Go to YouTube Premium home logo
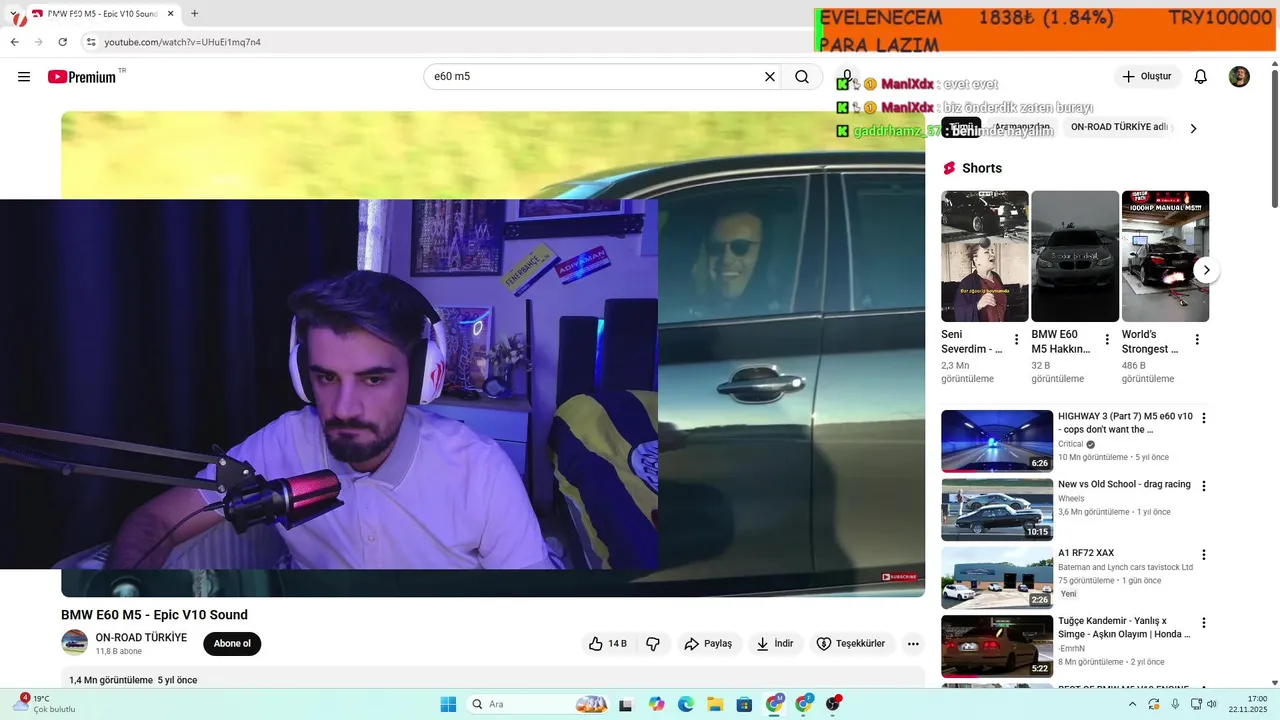 click(82, 77)
